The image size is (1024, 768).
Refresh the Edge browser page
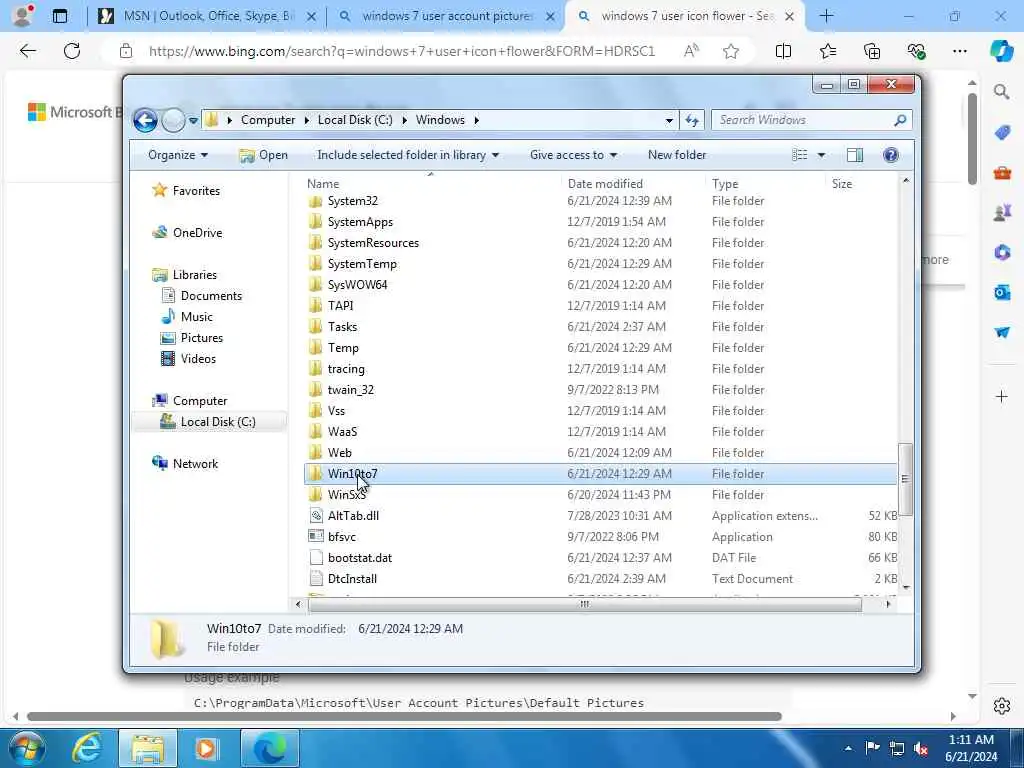pyautogui.click(x=72, y=51)
